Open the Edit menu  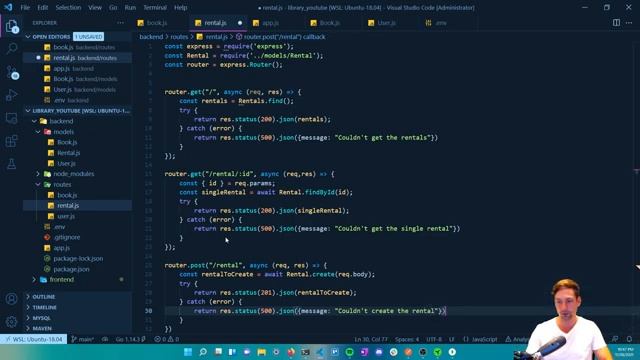coord(42,7)
